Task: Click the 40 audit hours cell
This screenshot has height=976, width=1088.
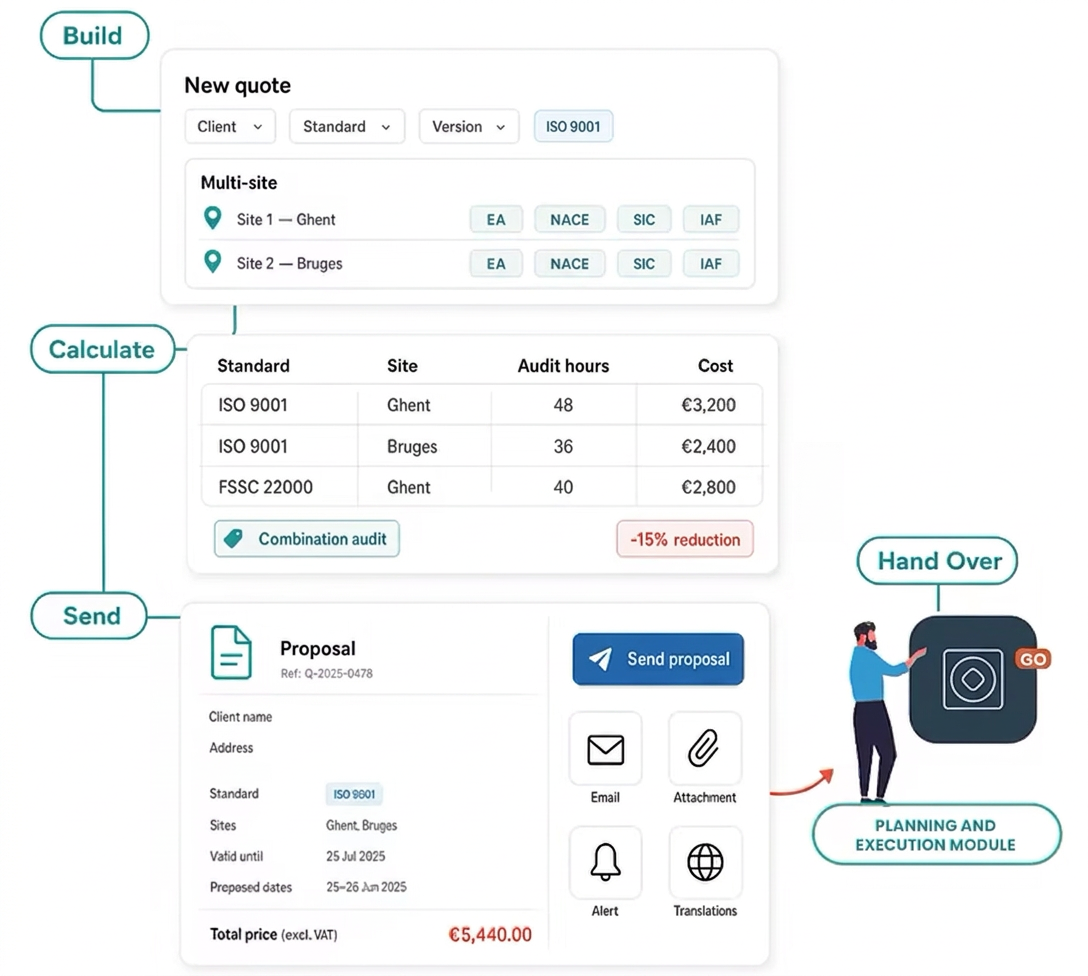Action: [x=563, y=487]
